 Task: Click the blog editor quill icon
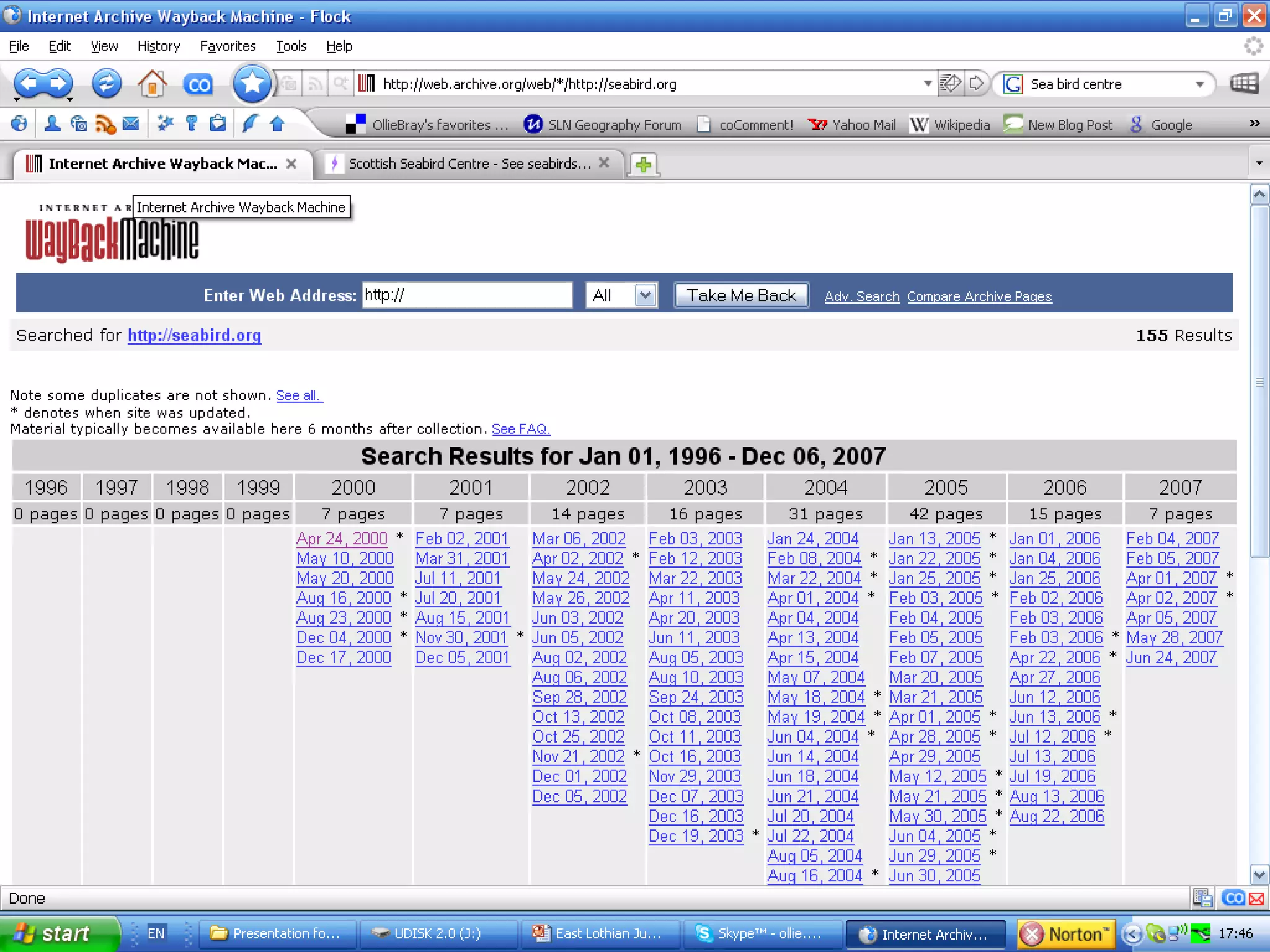(249, 124)
